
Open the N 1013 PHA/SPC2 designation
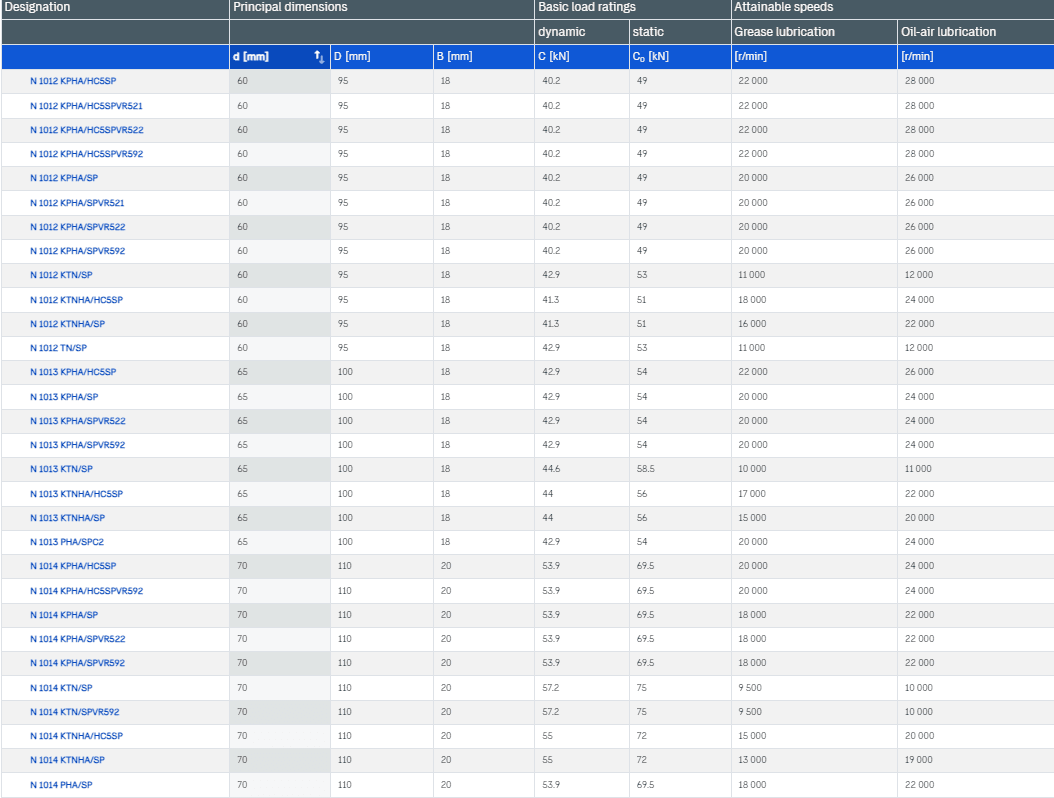pyautogui.click(x=66, y=542)
